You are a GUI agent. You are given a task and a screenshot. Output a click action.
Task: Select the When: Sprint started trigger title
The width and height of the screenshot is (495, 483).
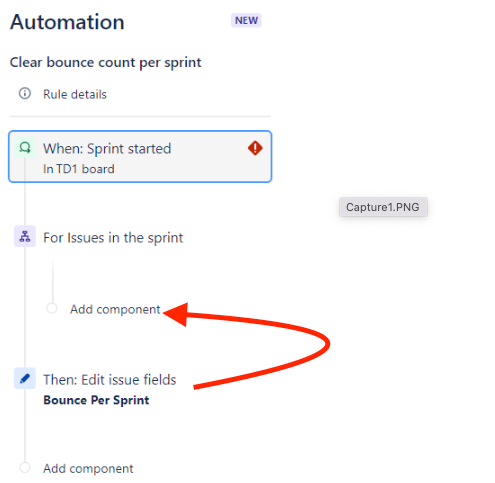(107, 148)
